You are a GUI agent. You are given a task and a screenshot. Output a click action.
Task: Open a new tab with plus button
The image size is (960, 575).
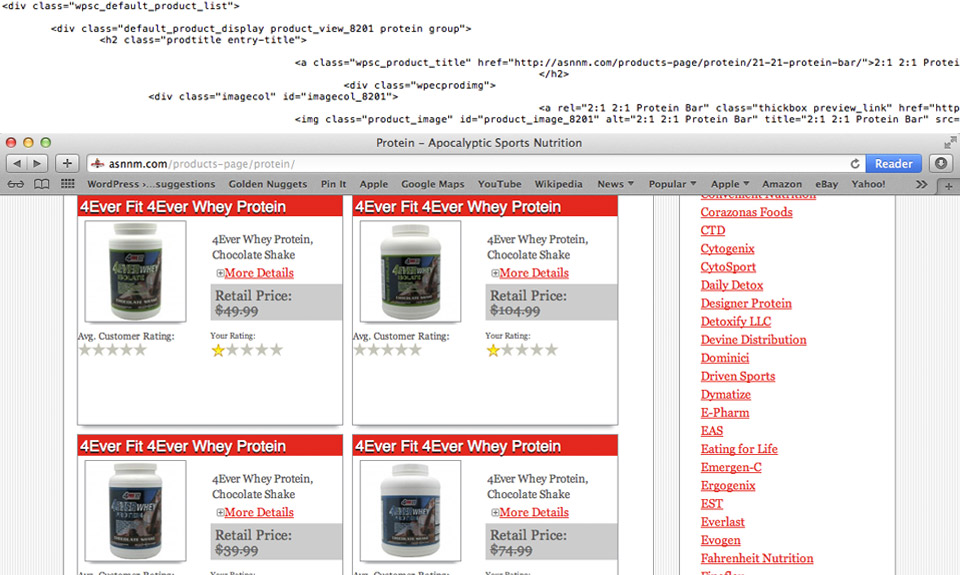pos(948,186)
